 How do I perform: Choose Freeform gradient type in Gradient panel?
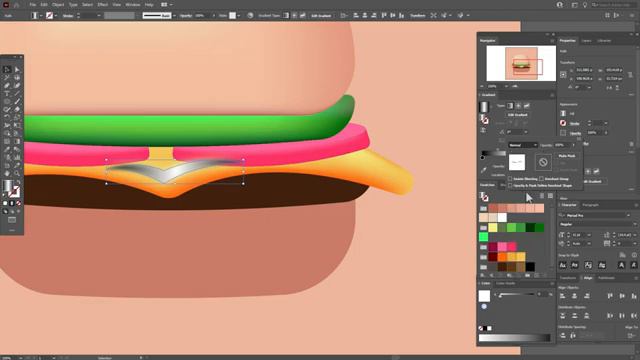[527, 106]
